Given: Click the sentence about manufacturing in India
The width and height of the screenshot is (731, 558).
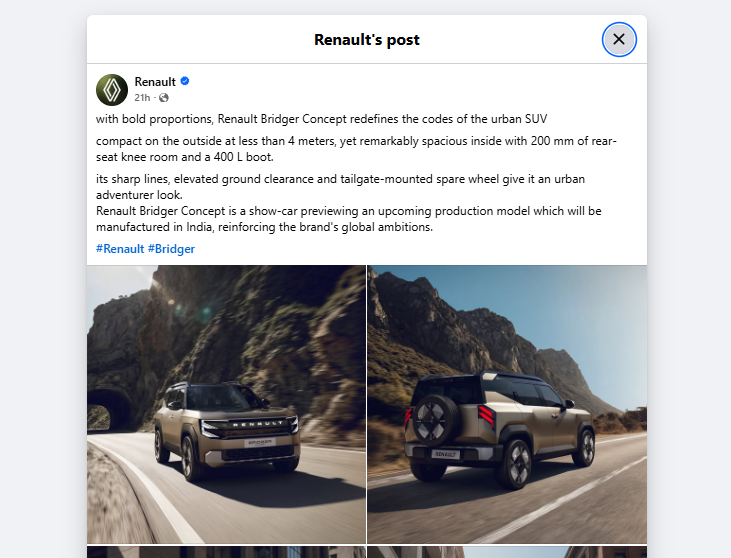Looking at the screenshot, I should (349, 219).
